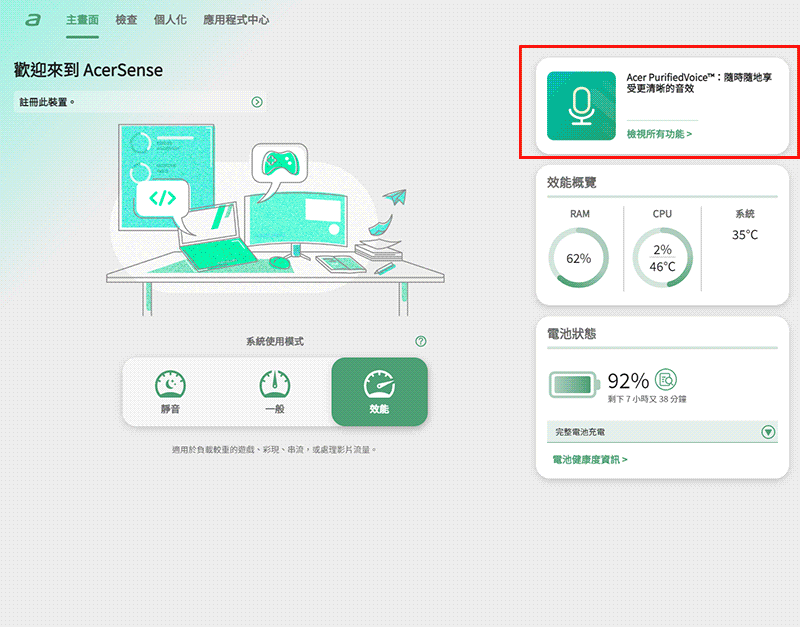Expand the 完整電池充電 dropdown
The image size is (800, 627).
[662, 432]
